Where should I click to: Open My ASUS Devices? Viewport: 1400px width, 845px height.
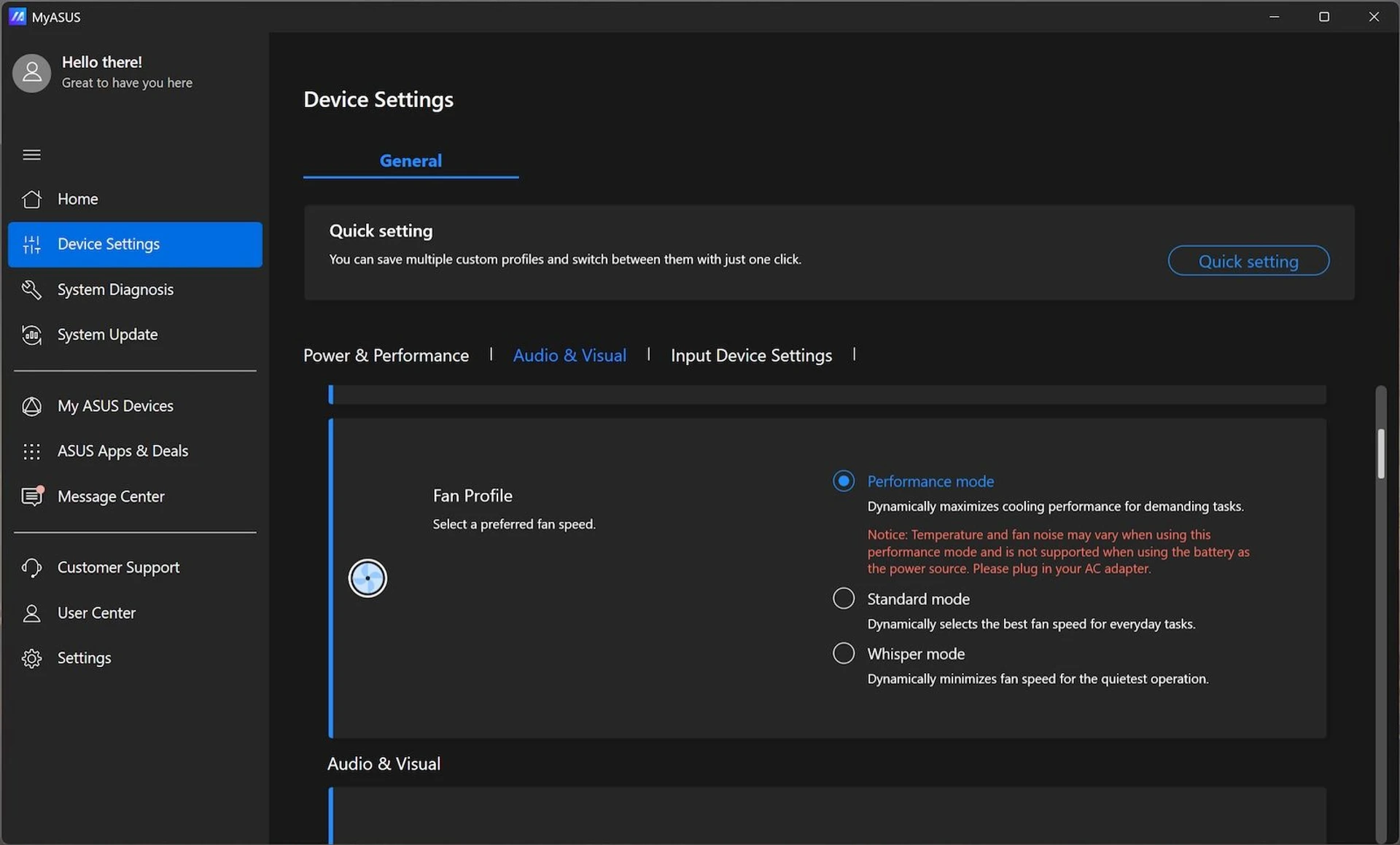coord(135,406)
